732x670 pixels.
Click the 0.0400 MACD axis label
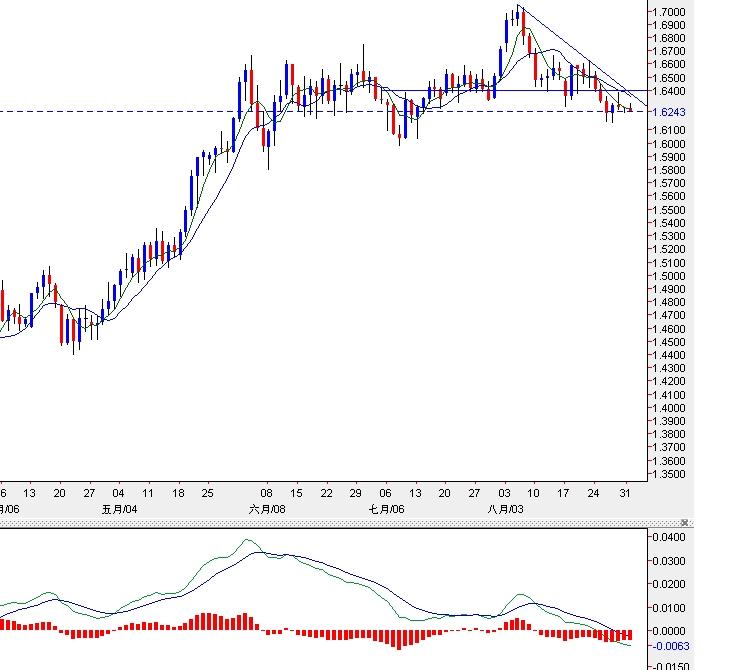[x=669, y=537]
